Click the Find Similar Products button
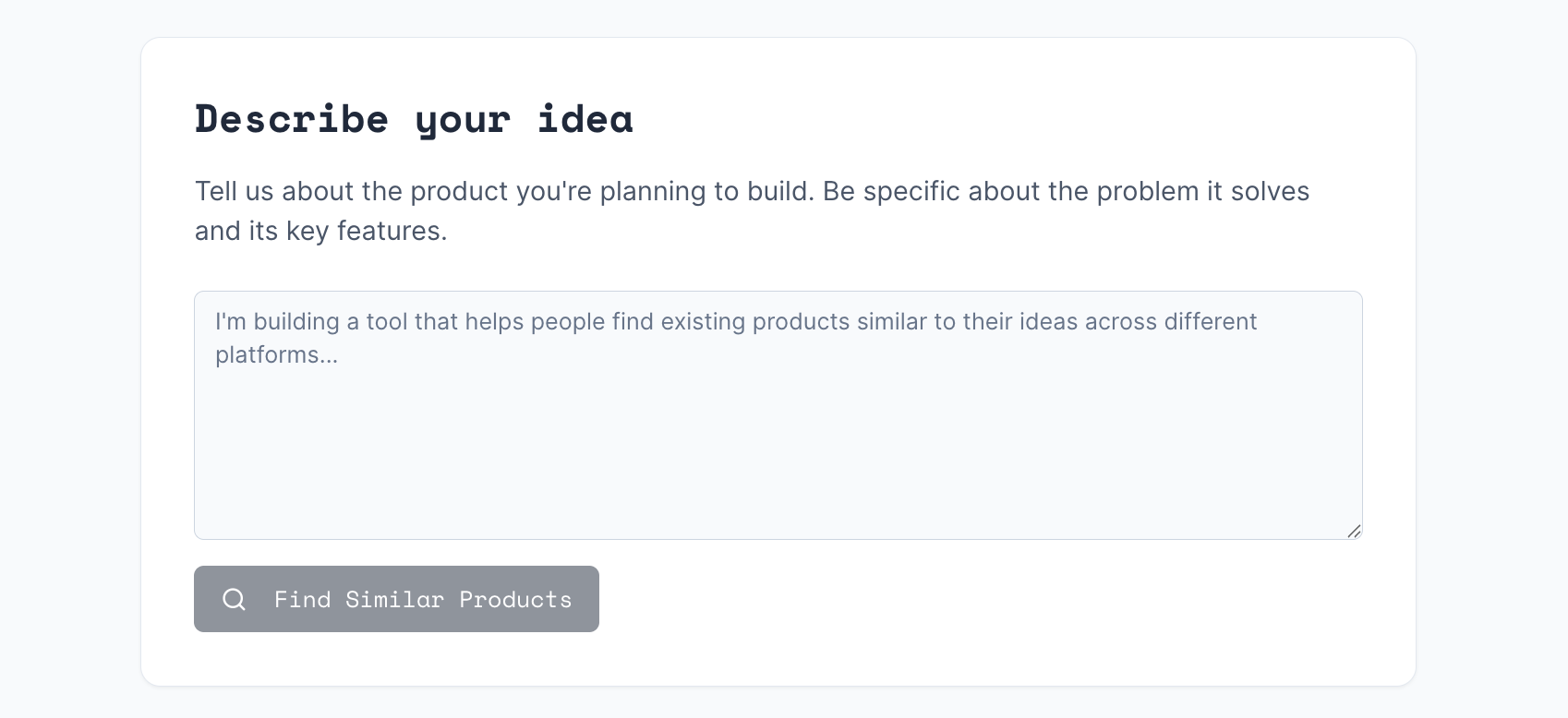Viewport: 1568px width, 718px height. click(x=396, y=599)
